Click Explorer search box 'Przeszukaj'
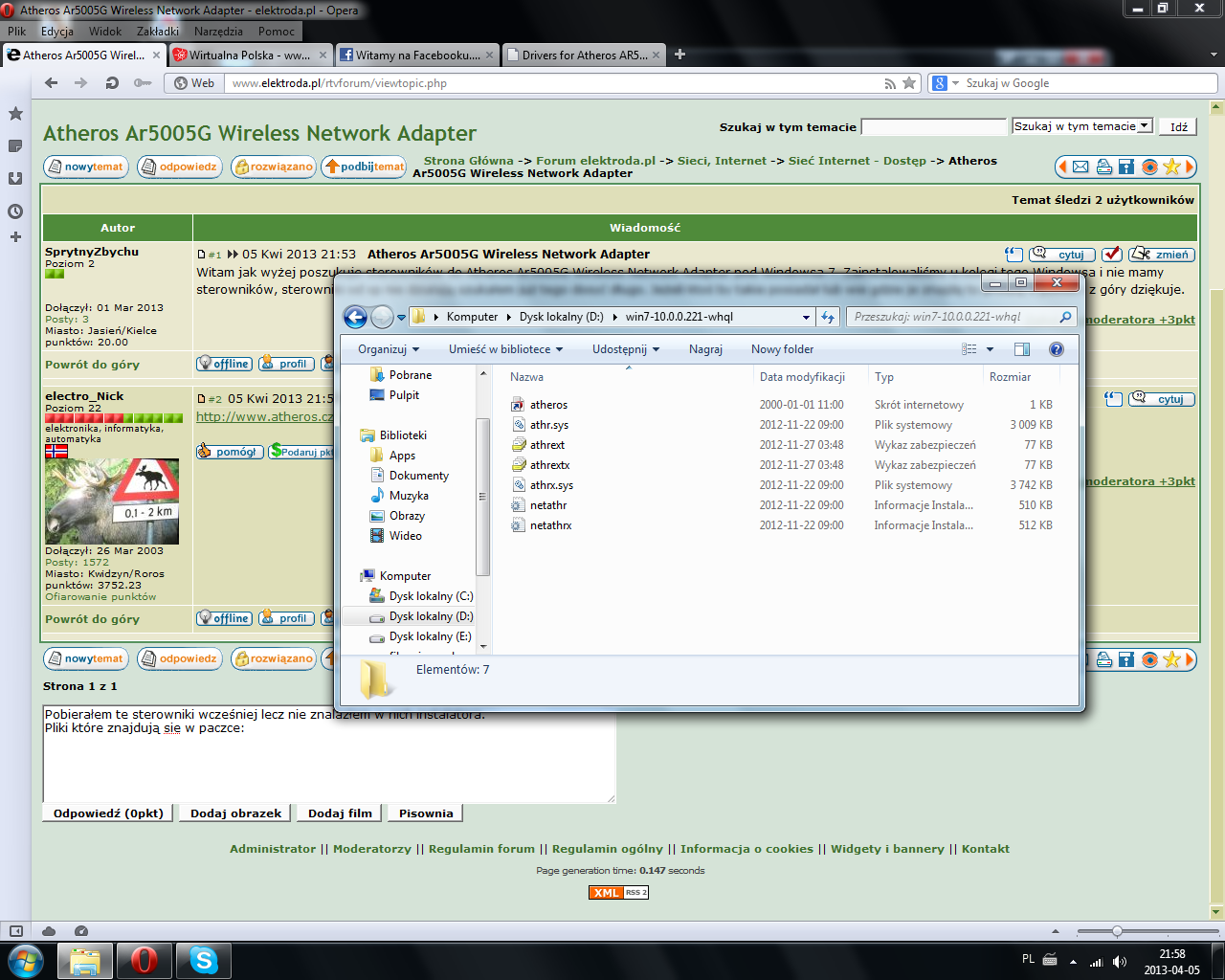Viewport: 1225px width, 980px height. (x=962, y=317)
